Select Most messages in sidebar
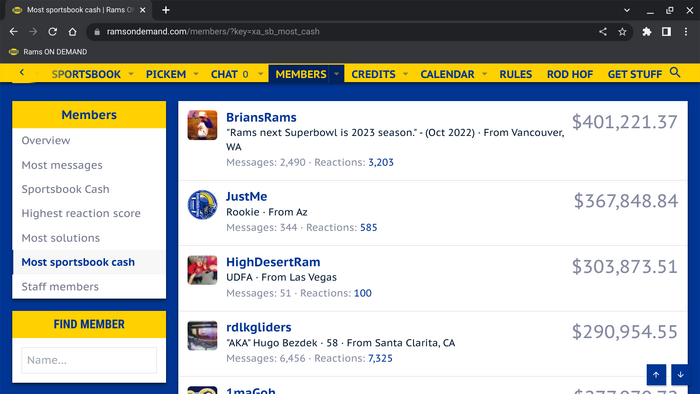The height and width of the screenshot is (394, 700). point(89,165)
